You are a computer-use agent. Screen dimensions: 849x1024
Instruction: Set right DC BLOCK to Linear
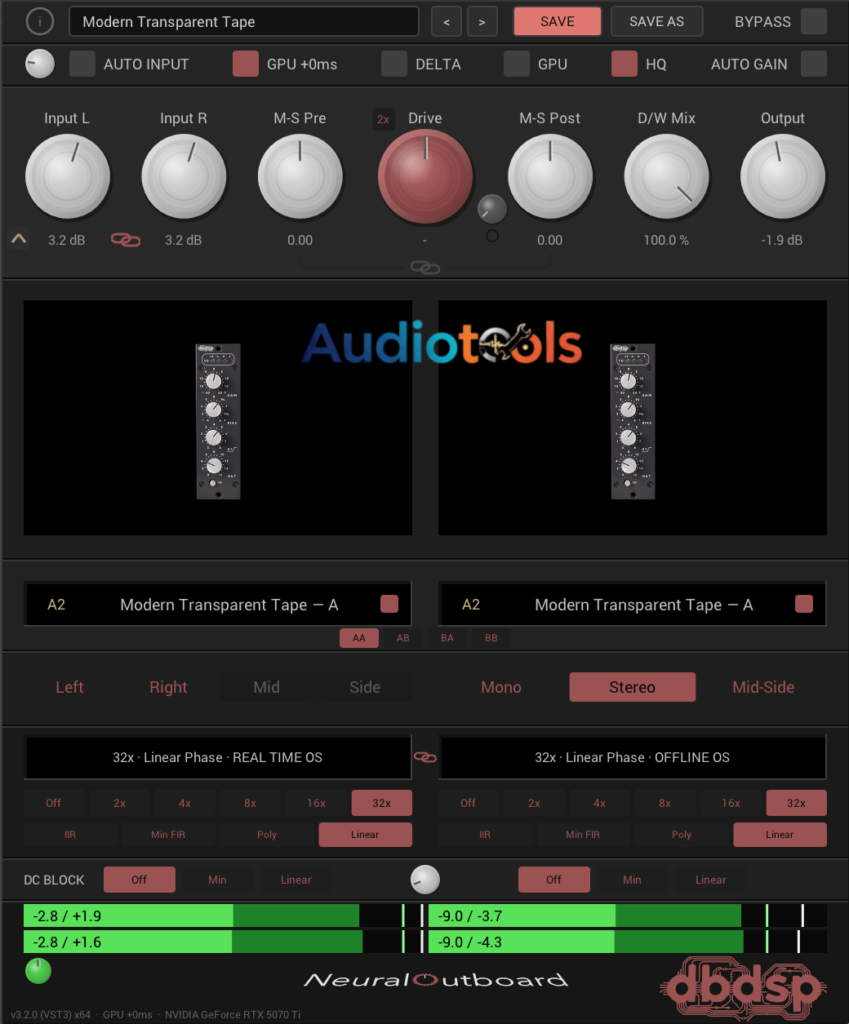(711, 880)
